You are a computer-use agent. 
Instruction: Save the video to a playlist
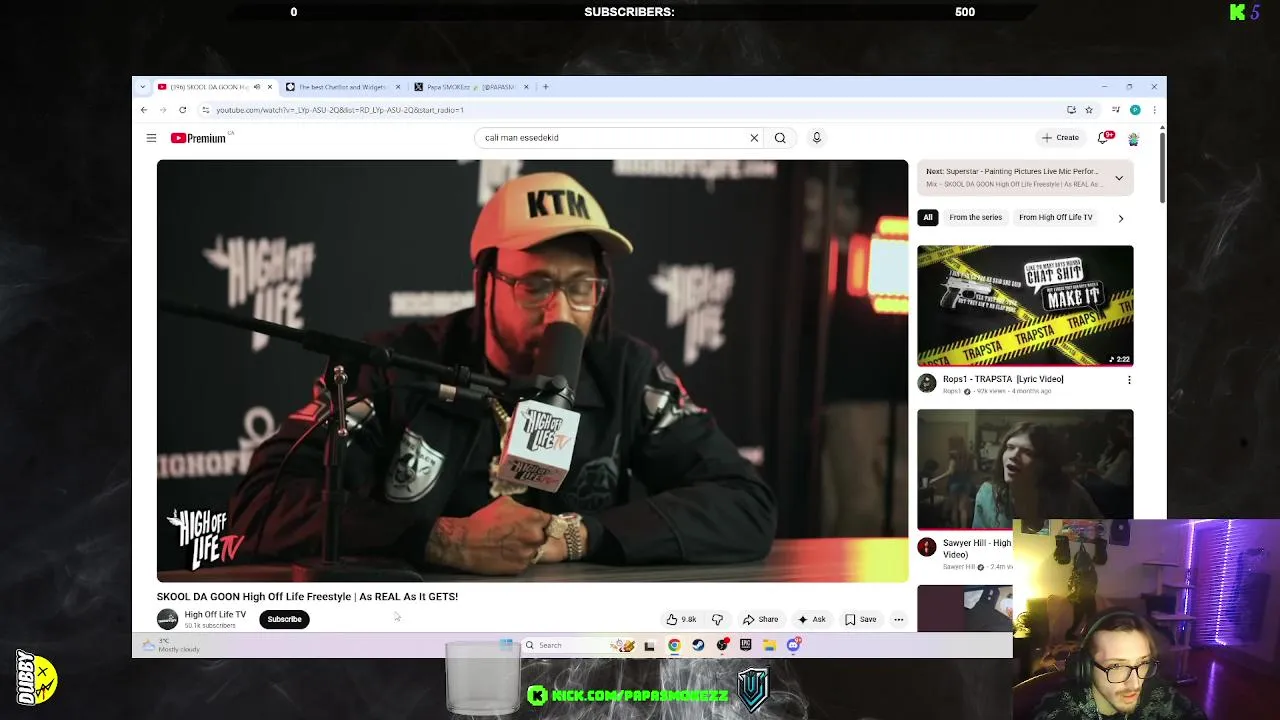coord(861,619)
